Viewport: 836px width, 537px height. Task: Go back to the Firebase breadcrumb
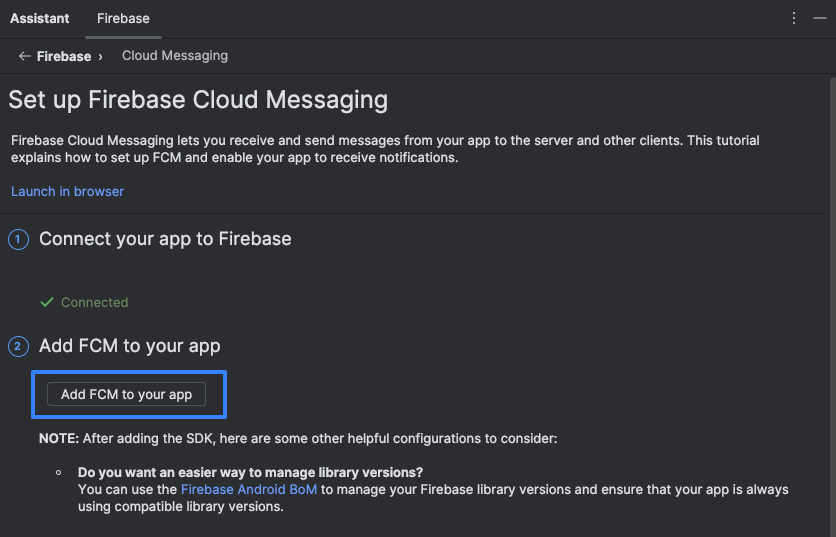point(63,56)
